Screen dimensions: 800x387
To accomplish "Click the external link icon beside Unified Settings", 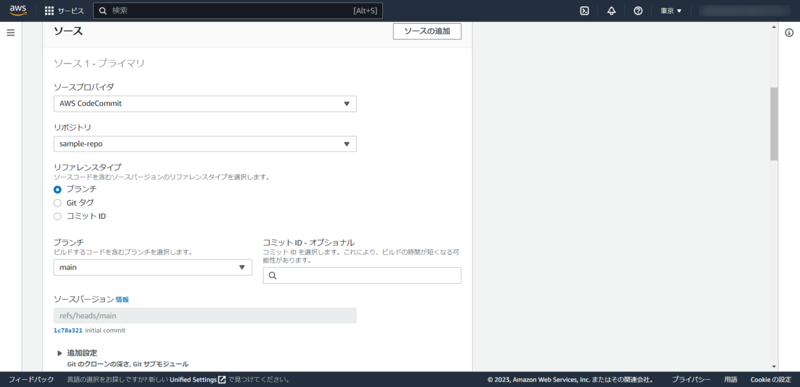I will (222, 380).
